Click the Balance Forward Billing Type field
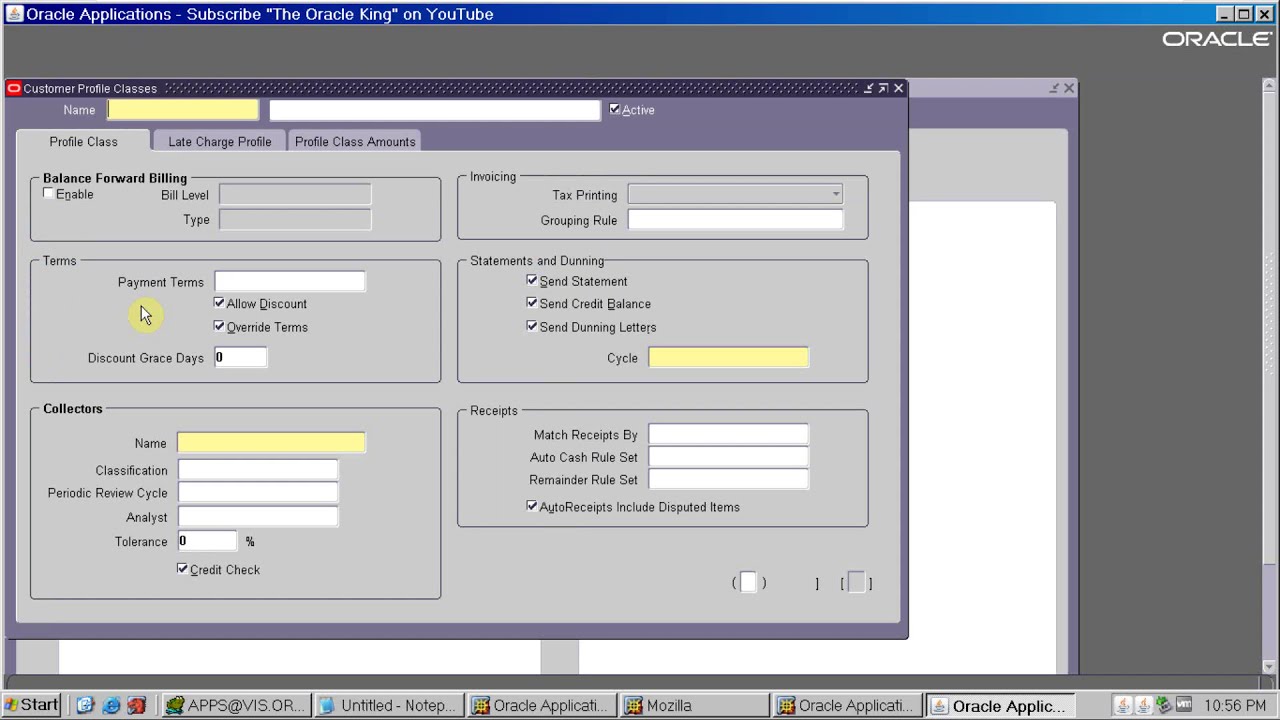Screen dimensions: 1280x720 pos(295,220)
